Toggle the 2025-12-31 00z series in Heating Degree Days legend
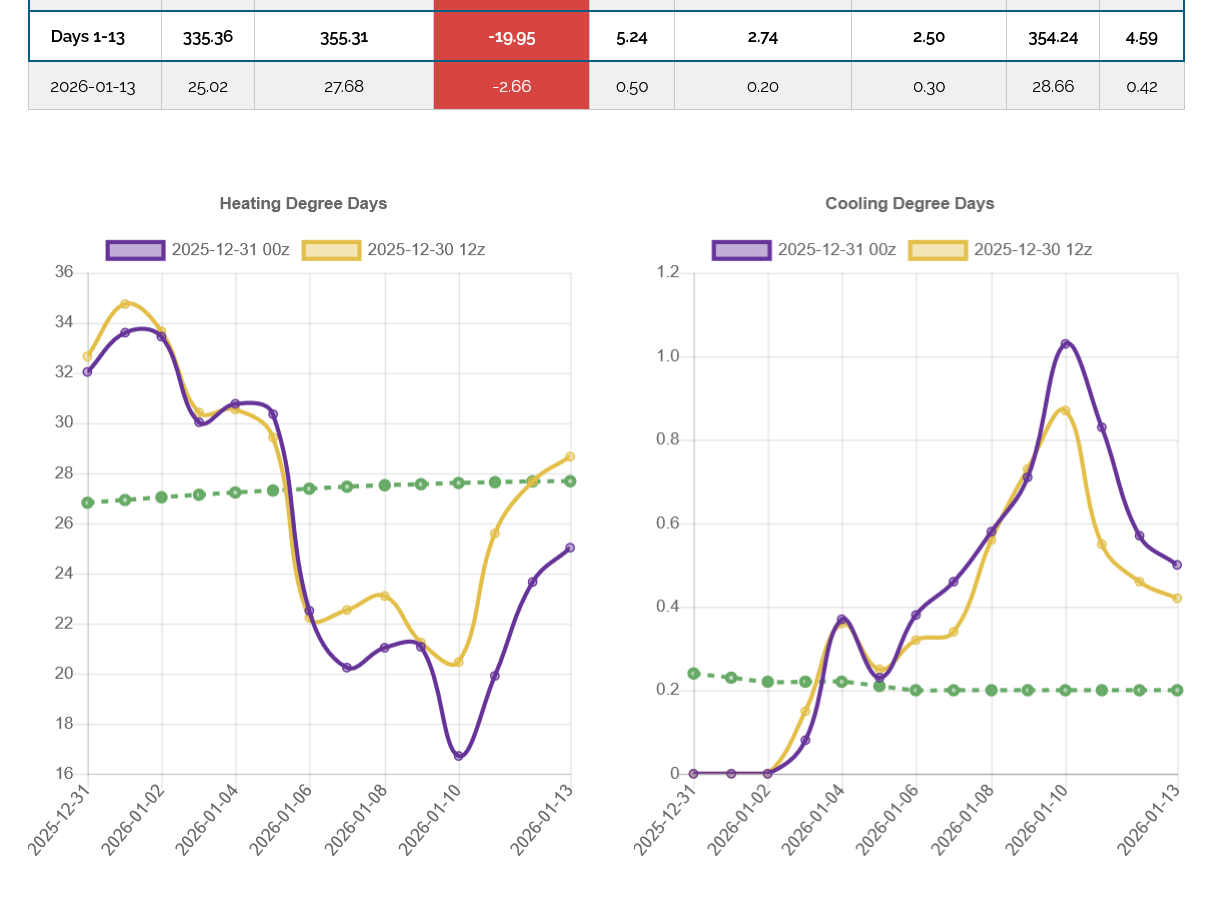The width and height of the screenshot is (1213, 901). pyautogui.click(x=135, y=250)
